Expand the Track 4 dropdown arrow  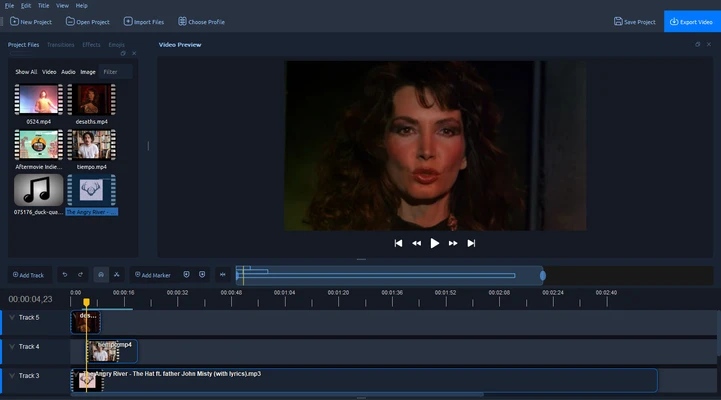[12, 347]
